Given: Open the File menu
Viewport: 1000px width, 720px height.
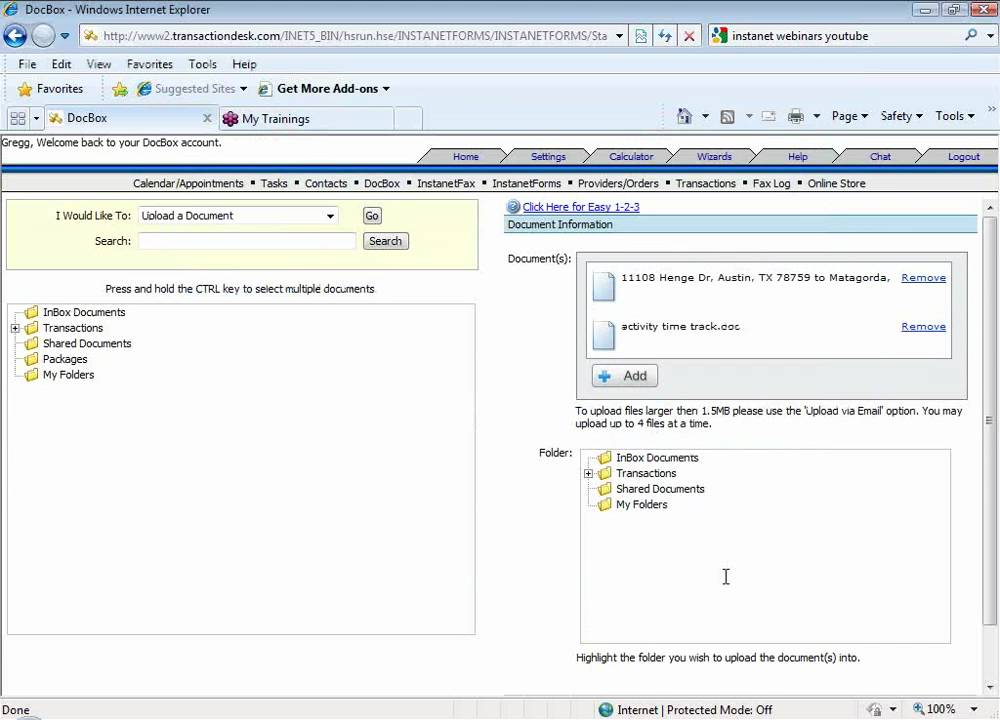Looking at the screenshot, I should pos(27,64).
